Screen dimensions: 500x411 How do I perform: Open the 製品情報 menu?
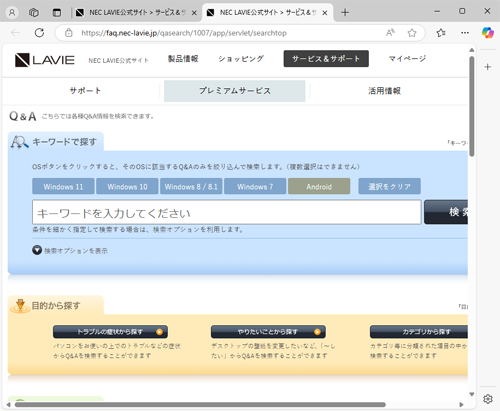tap(183, 59)
